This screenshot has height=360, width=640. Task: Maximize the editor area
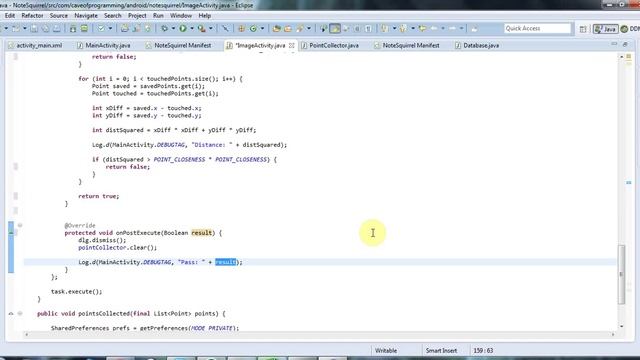625,44
